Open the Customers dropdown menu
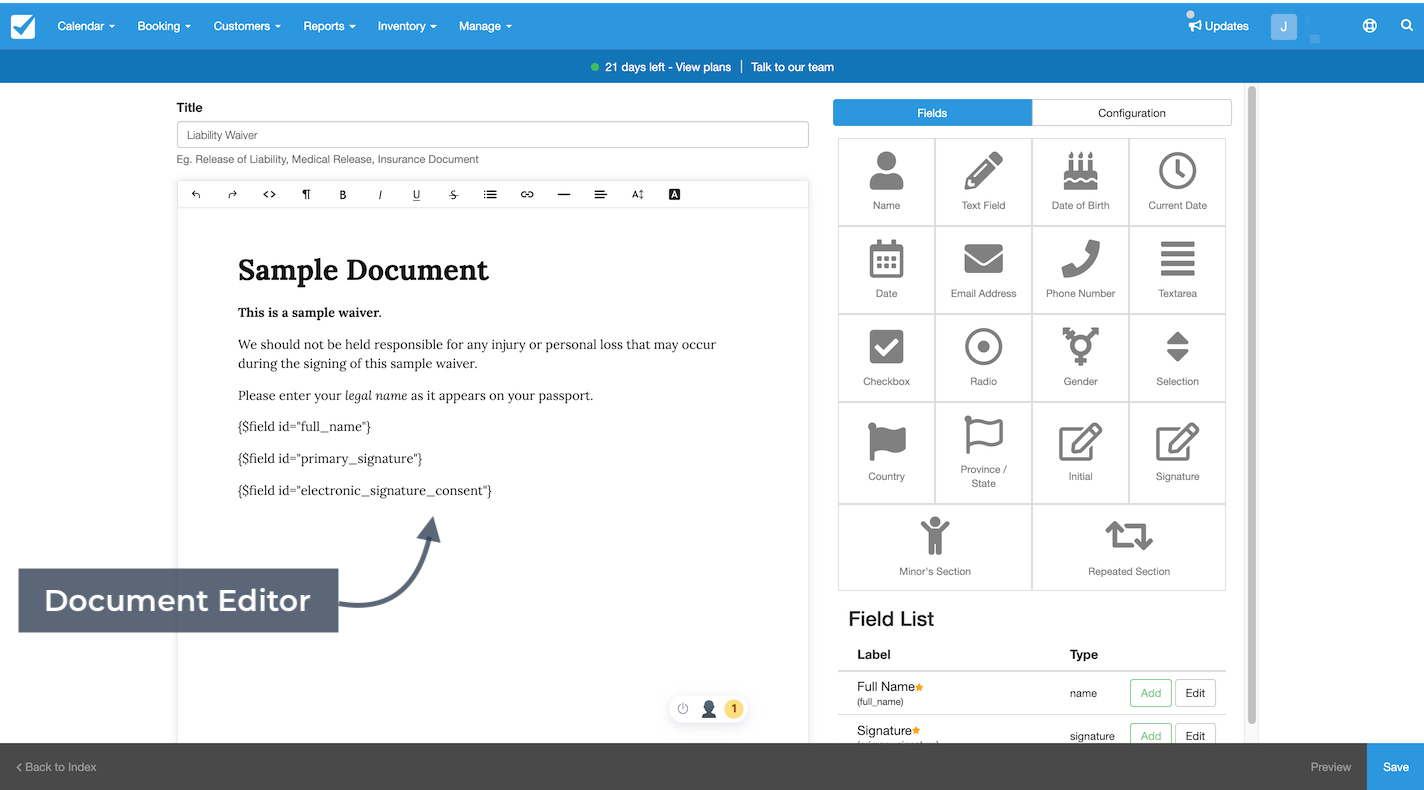Image resolution: width=1424 pixels, height=790 pixels. pyautogui.click(x=247, y=26)
